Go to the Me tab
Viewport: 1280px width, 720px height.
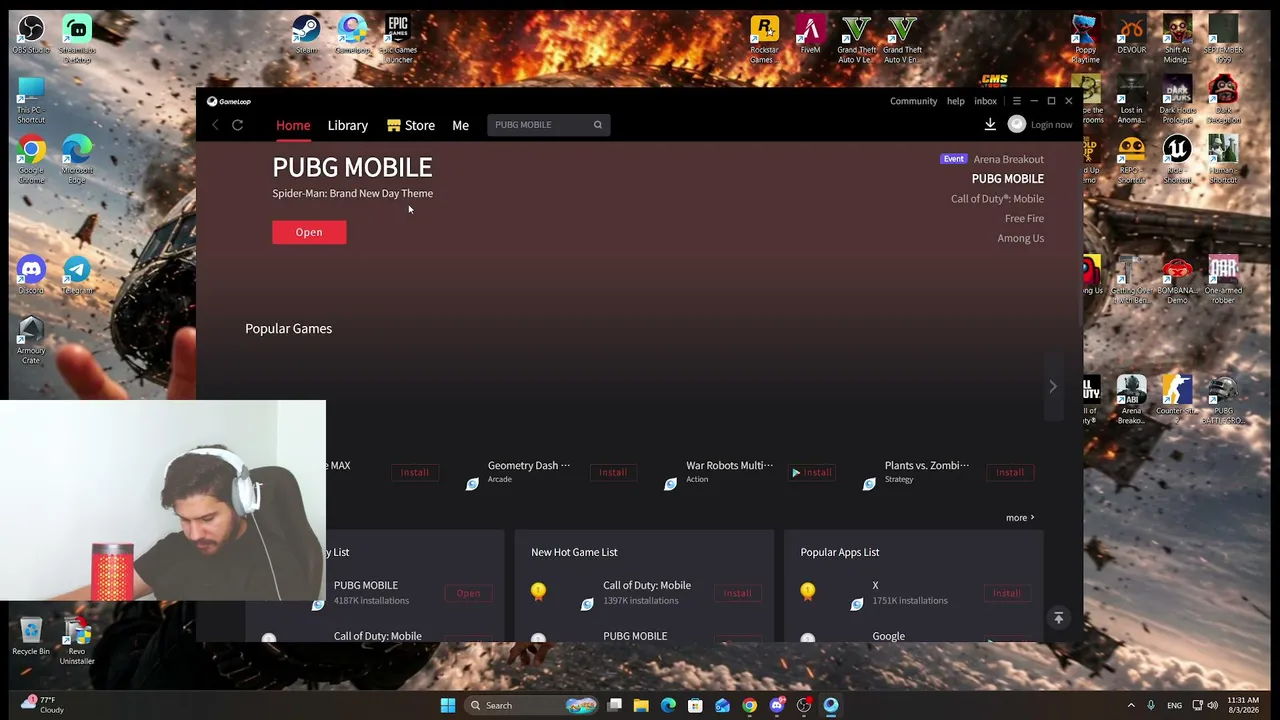(460, 125)
